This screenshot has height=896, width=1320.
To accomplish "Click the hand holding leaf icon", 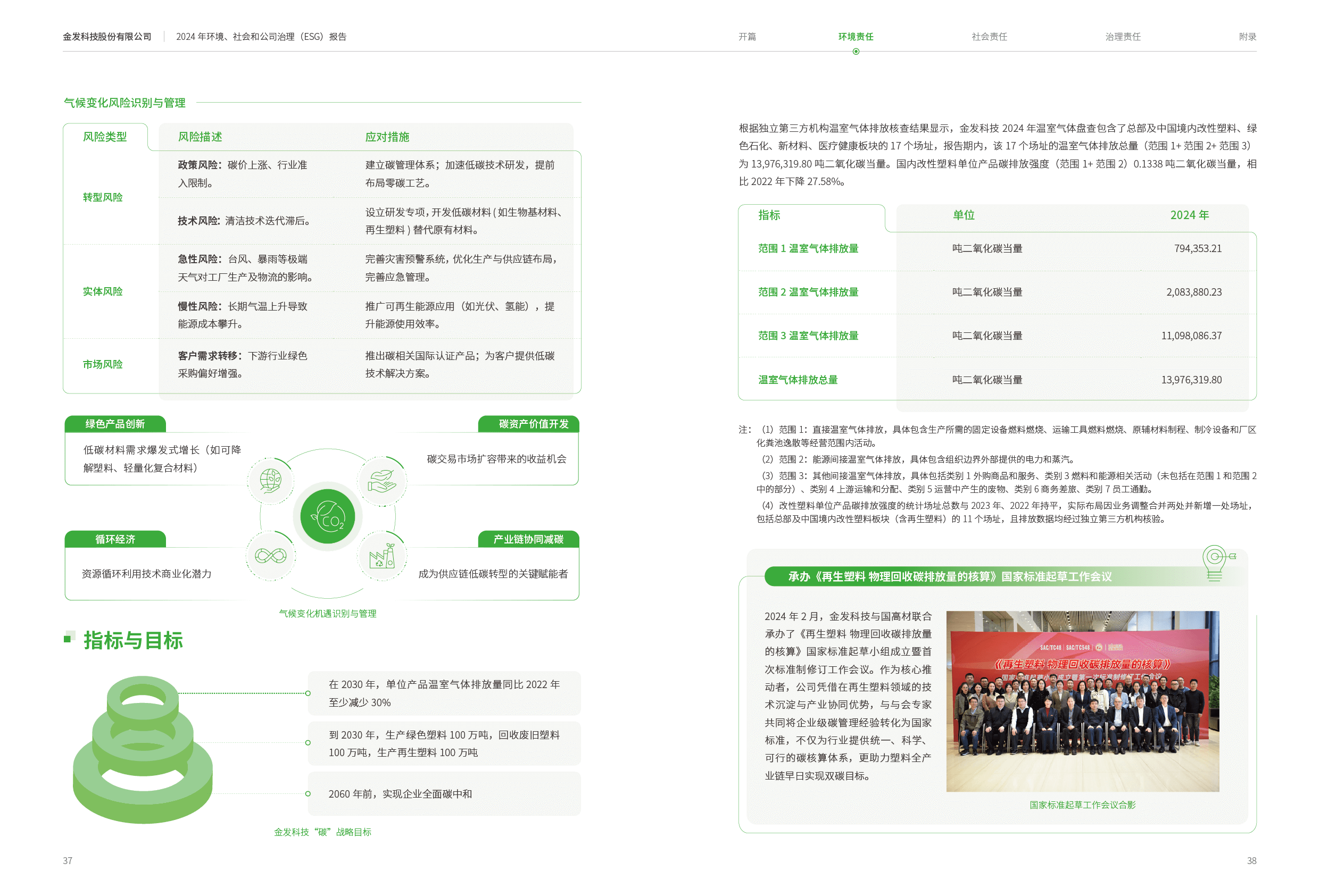I will point(382,481).
